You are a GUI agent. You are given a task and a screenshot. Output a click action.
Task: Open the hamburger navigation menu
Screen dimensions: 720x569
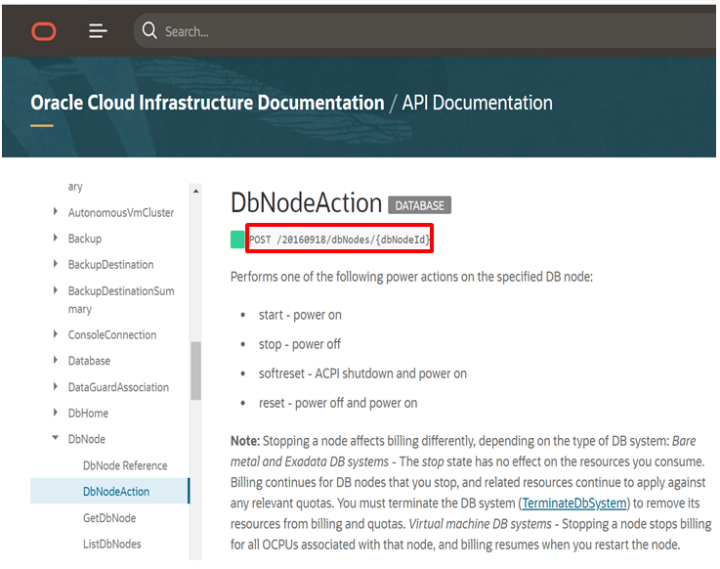[x=98, y=31]
